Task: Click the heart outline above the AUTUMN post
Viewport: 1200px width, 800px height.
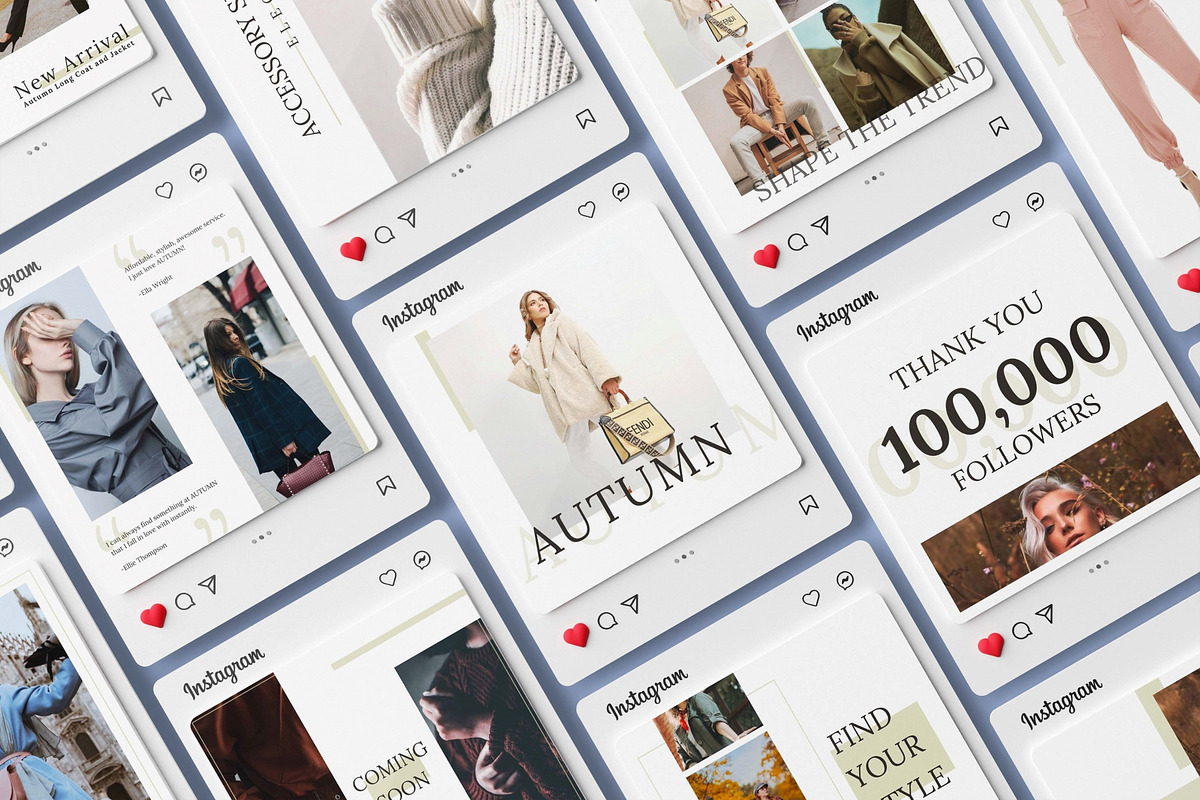Action: click(x=587, y=209)
